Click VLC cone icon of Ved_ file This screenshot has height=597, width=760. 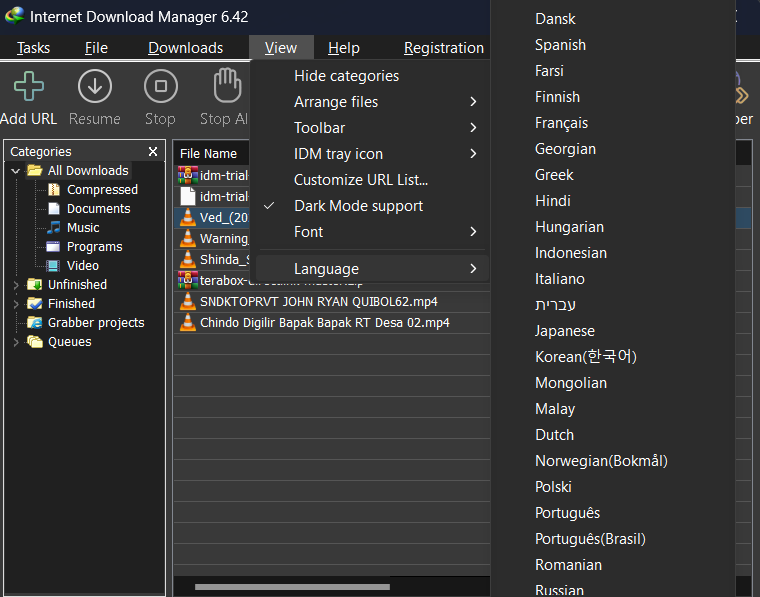(188, 218)
